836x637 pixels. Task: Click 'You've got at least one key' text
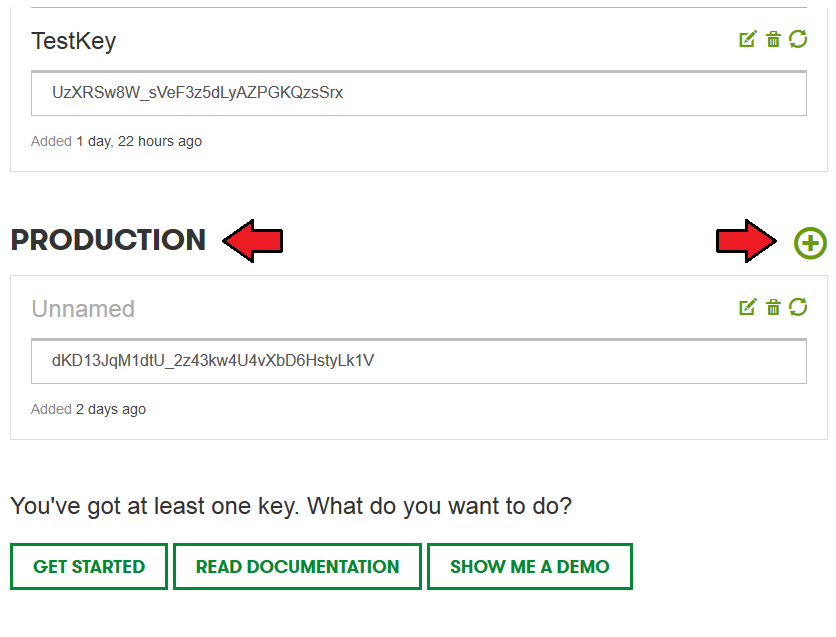point(291,506)
